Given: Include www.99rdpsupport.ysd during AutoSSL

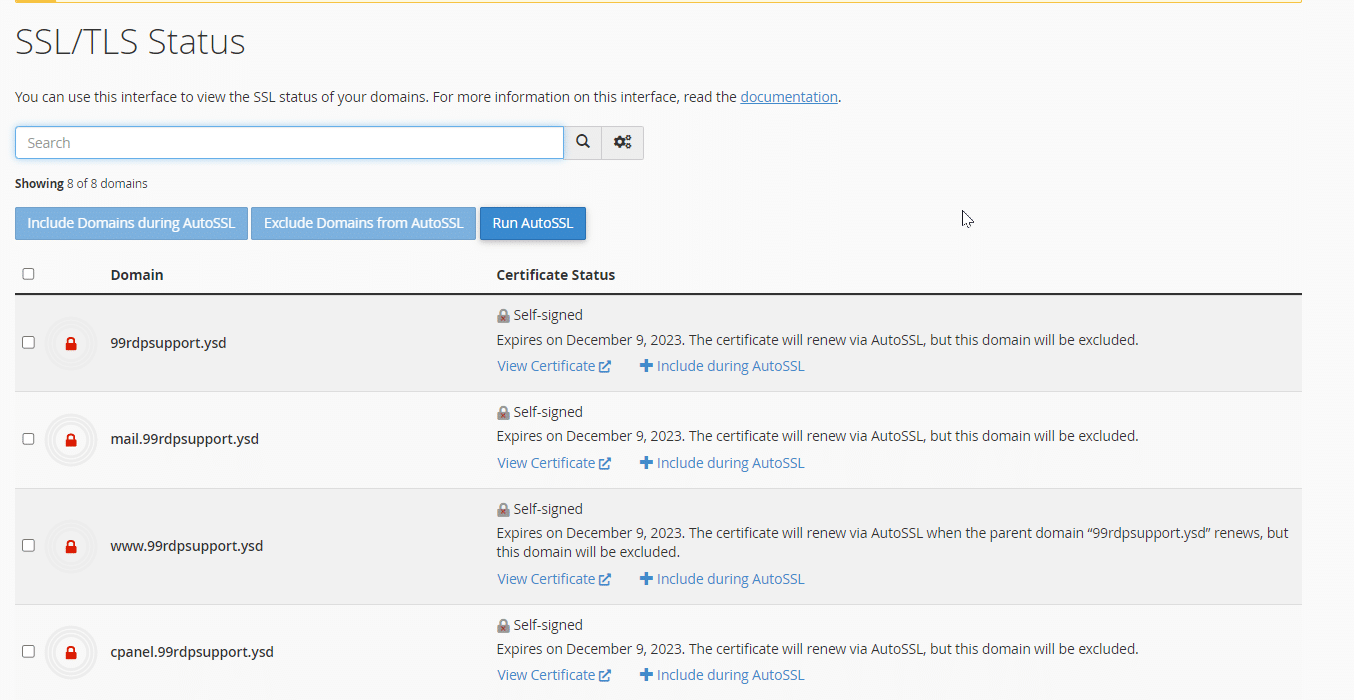Looking at the screenshot, I should coord(722,579).
